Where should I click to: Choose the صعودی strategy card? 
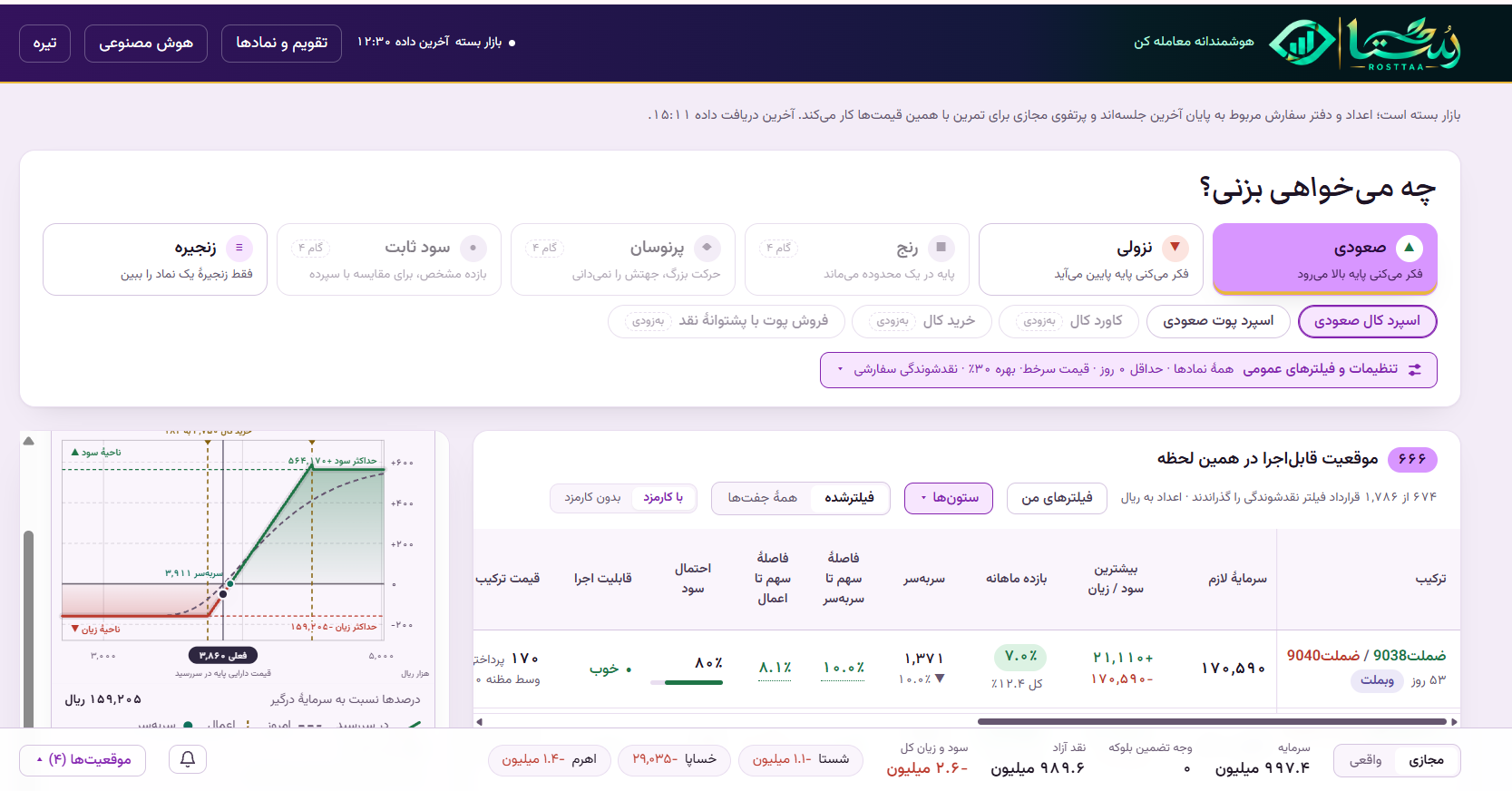[1325, 259]
